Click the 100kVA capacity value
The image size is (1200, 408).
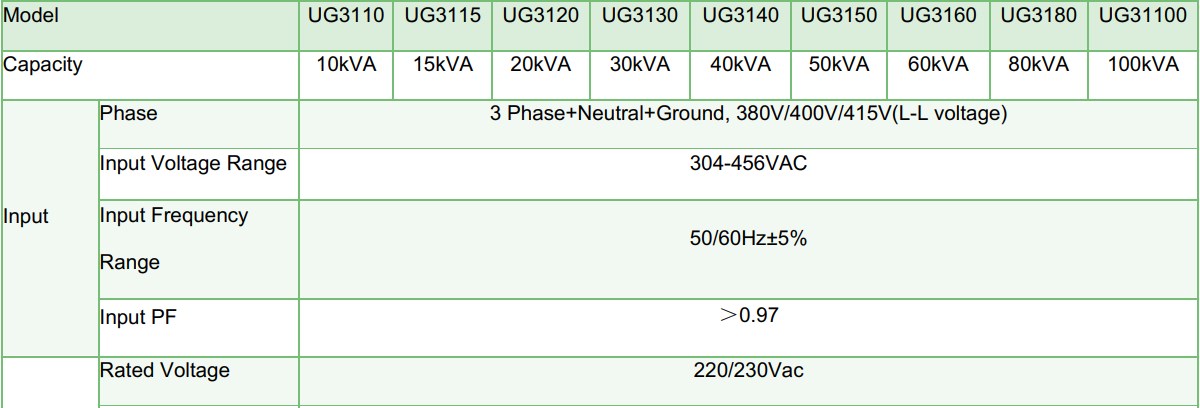click(1144, 65)
